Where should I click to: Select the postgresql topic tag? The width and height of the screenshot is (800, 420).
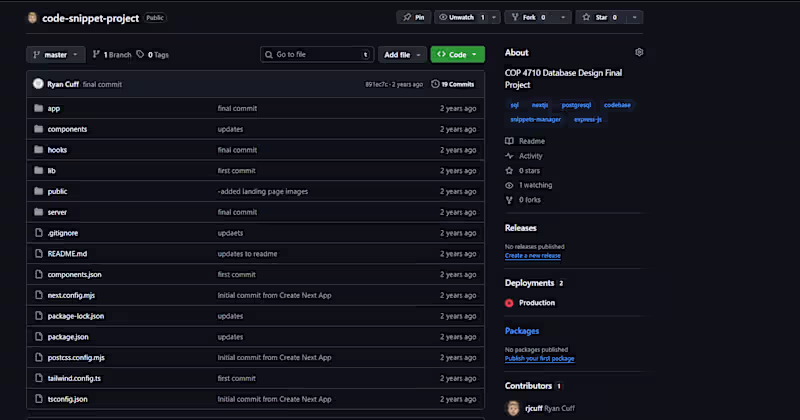click(574, 104)
